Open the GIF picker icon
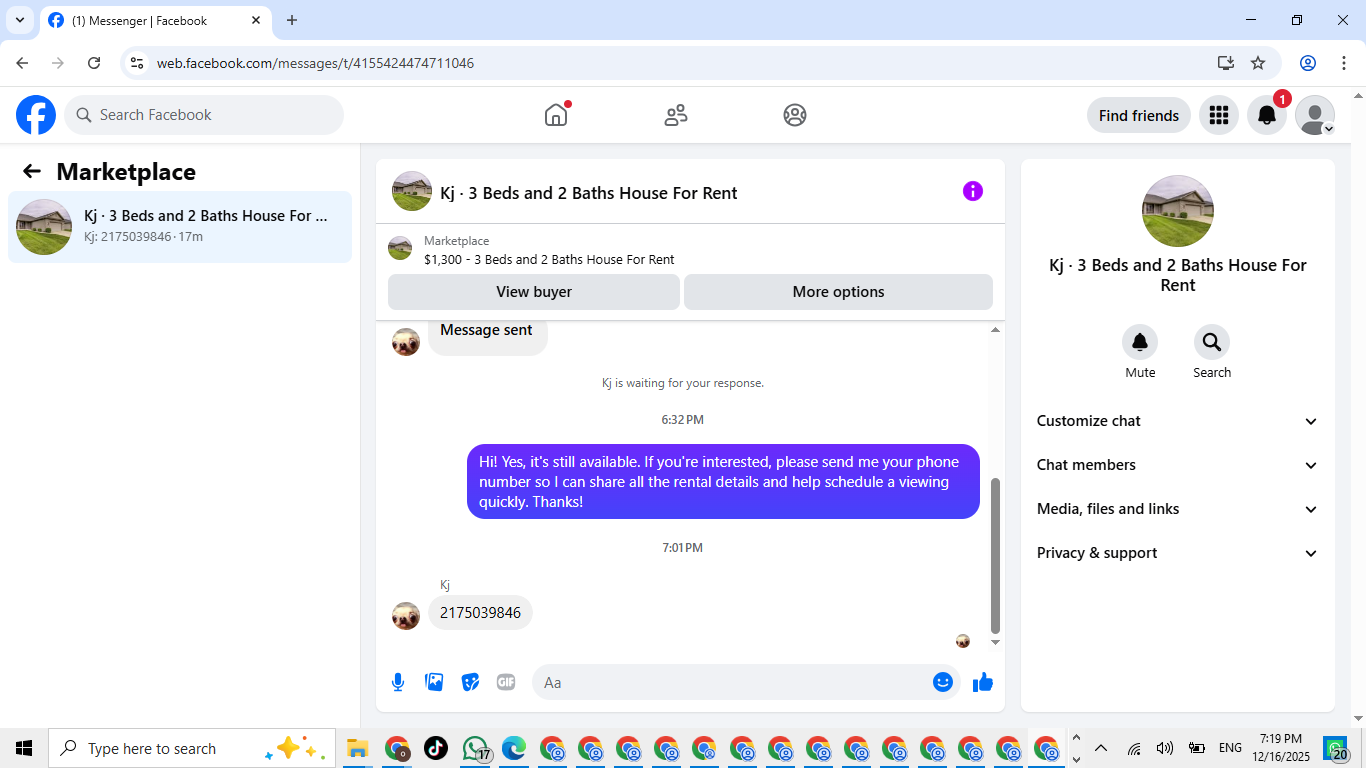The height and width of the screenshot is (768, 1366). pyautogui.click(x=506, y=682)
